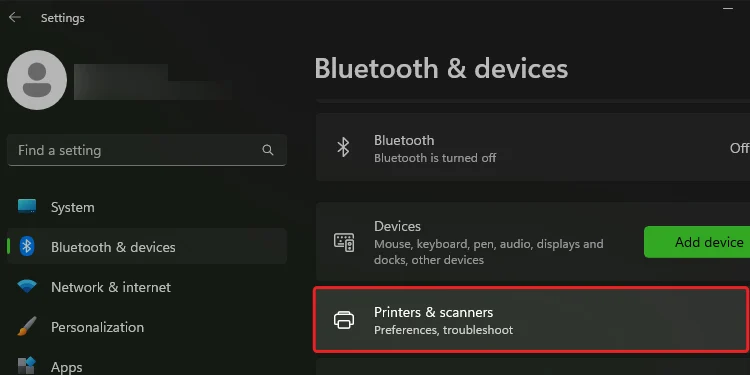Click the System monitor icon
The image size is (750, 375).
27,207
